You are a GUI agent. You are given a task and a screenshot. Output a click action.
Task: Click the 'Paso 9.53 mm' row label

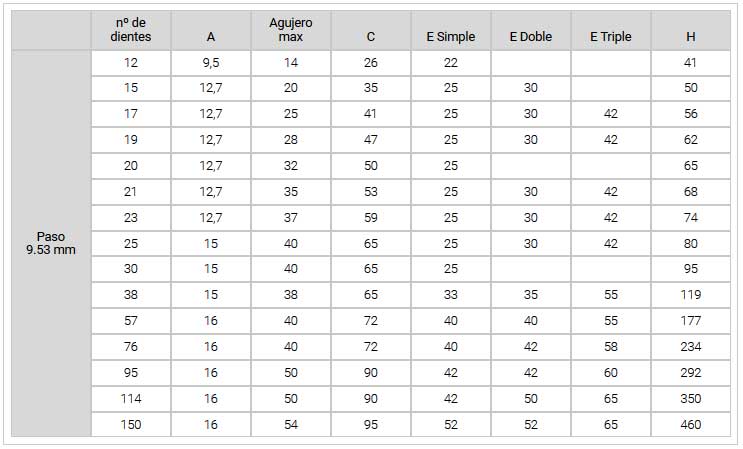point(51,243)
